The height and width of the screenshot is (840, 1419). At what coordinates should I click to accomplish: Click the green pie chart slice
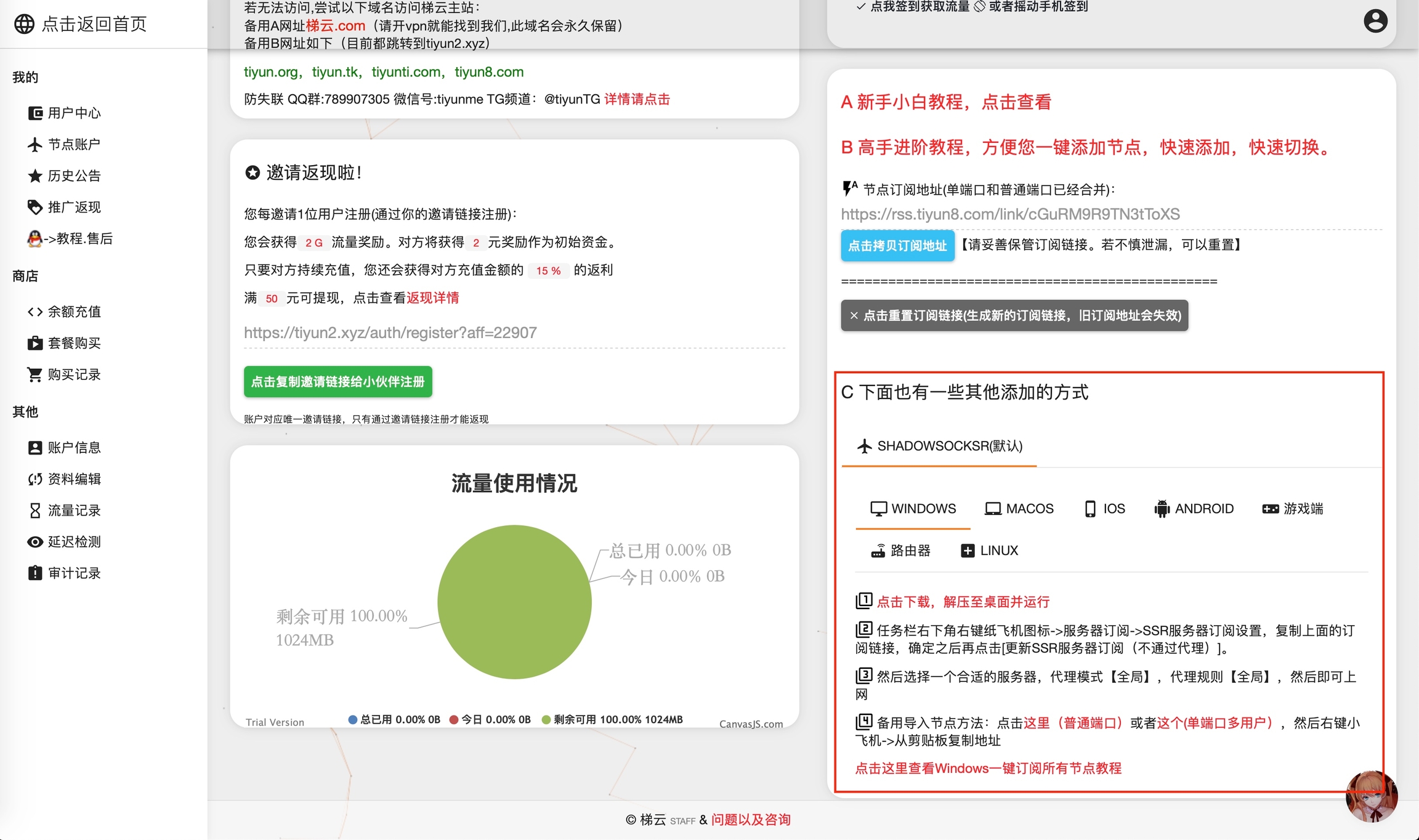[x=514, y=602]
